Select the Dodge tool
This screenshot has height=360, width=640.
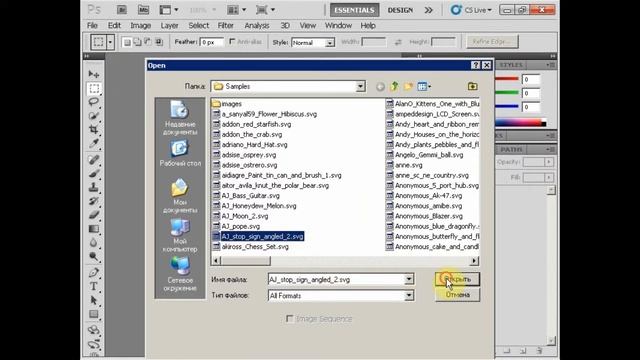point(94,257)
